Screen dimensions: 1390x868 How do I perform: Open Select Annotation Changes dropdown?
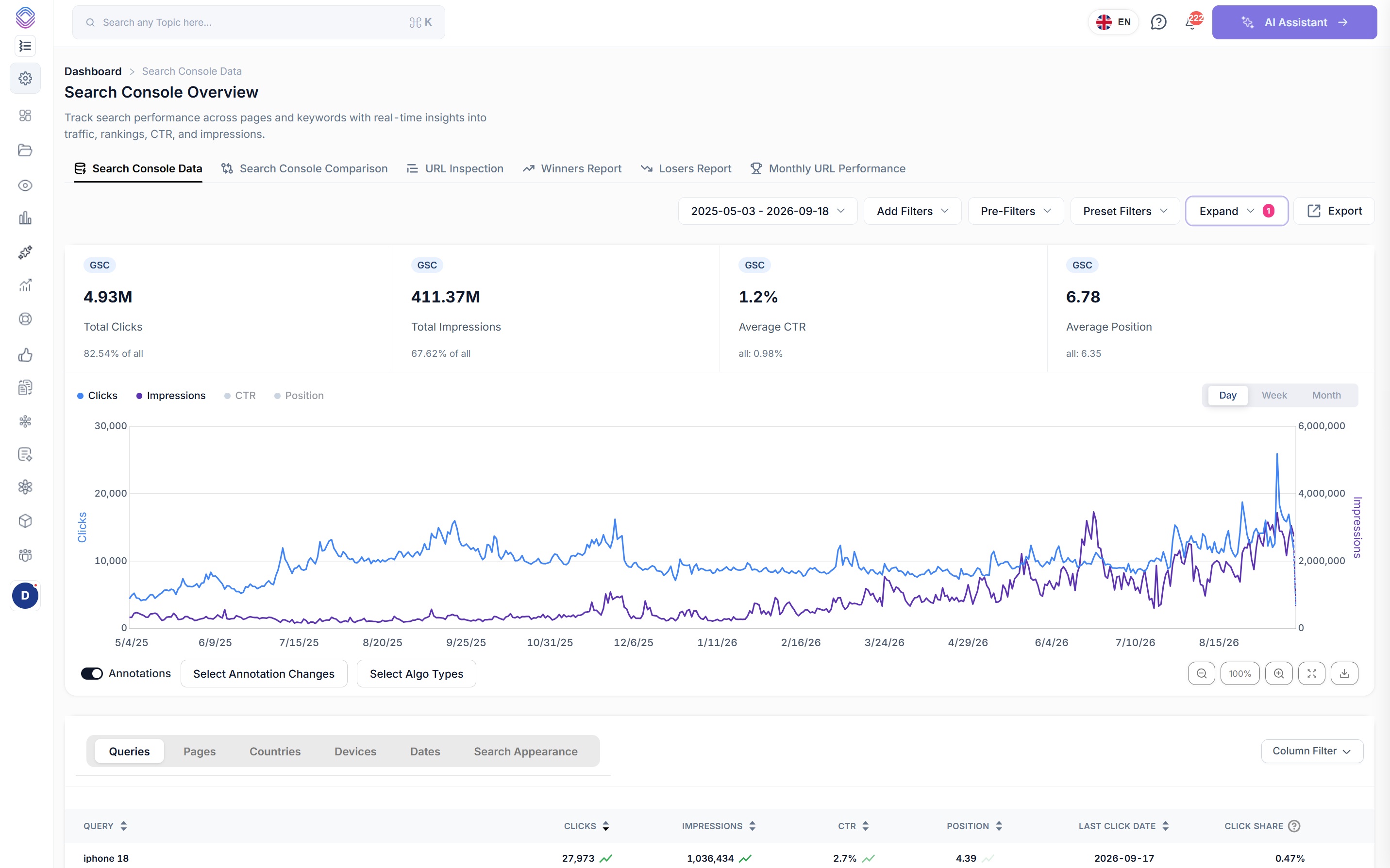pos(264,674)
